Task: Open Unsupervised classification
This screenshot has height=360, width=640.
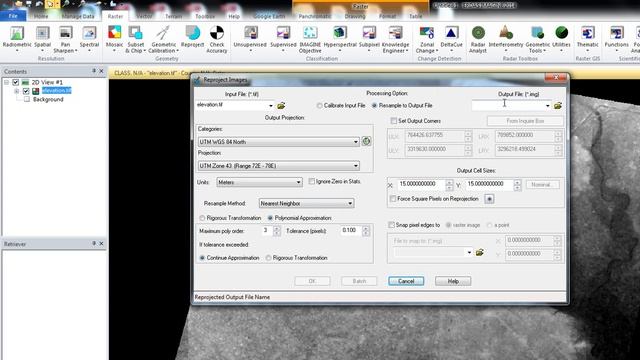Action: coord(250,39)
